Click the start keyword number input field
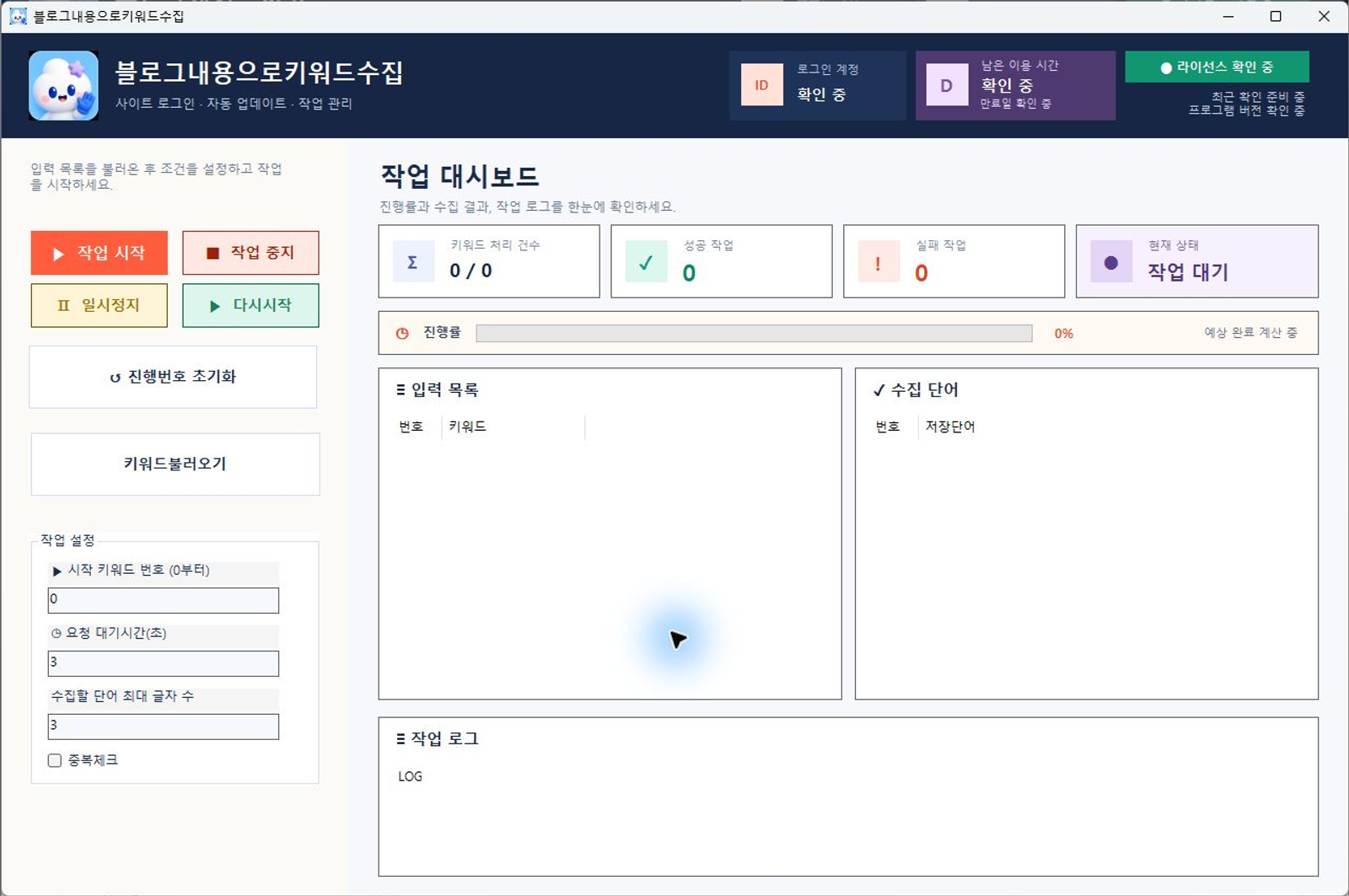Screen dimensions: 1349x896 (164, 600)
